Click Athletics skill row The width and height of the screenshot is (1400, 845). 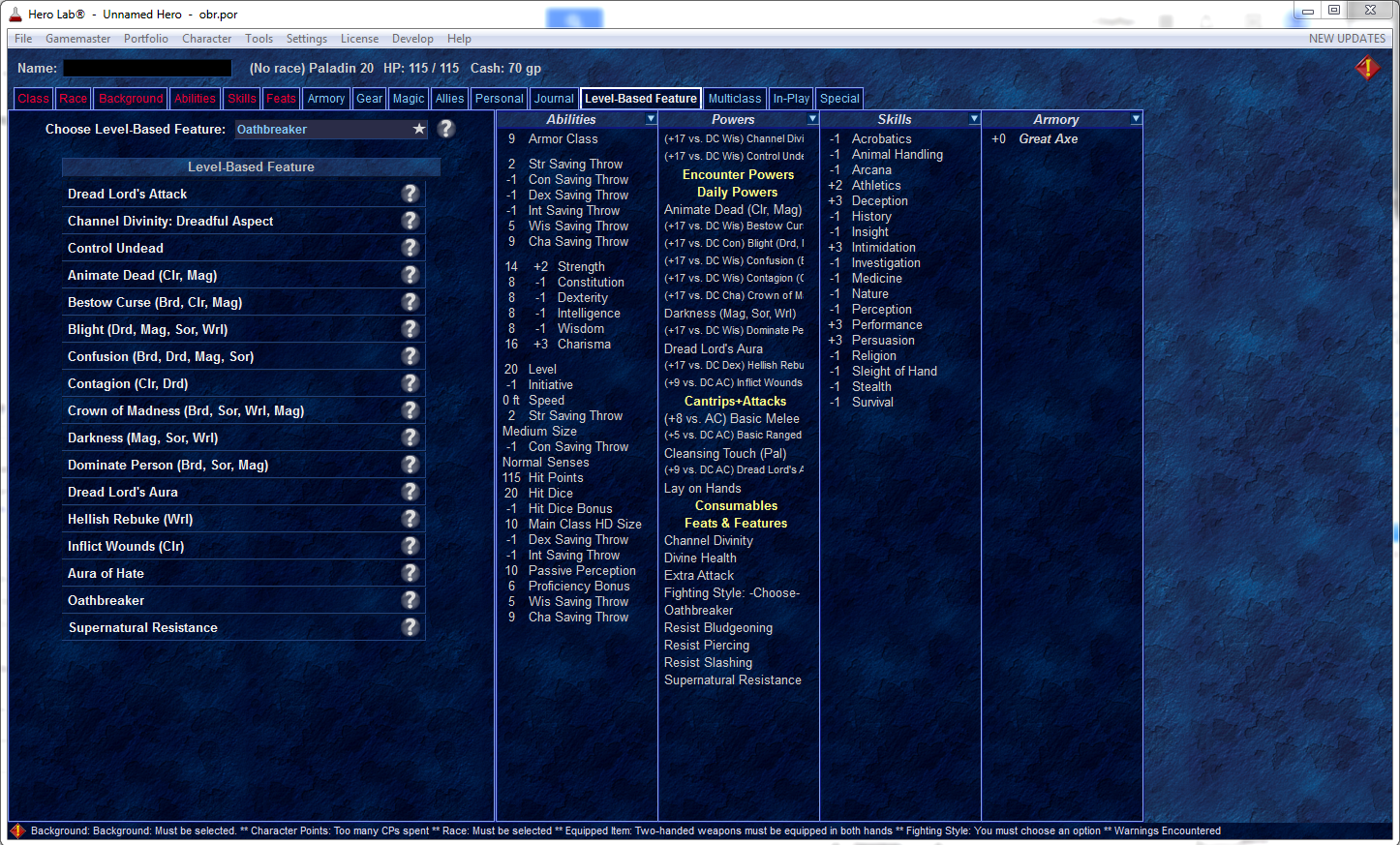(x=865, y=185)
